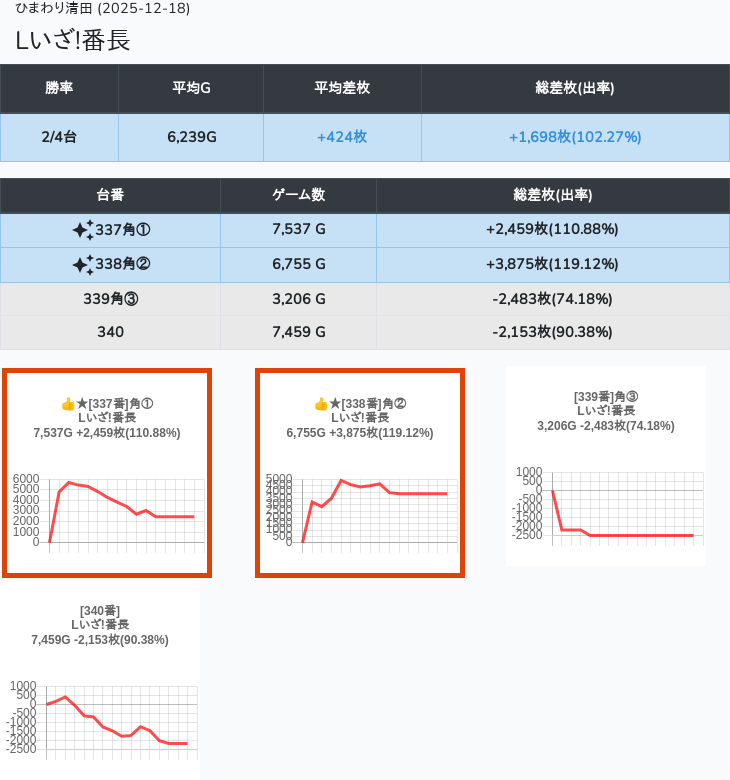Click the sparkle icon beside 338角②
This screenshot has height=780, width=730.
[82, 265]
